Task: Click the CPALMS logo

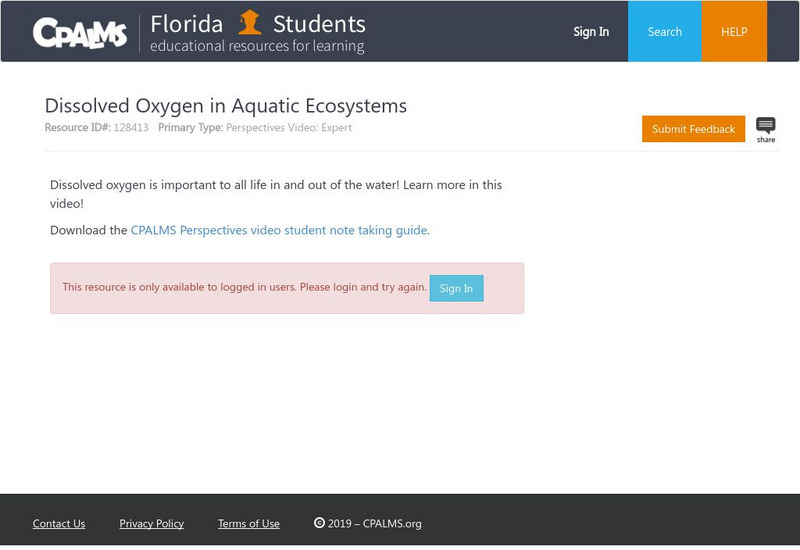Action: click(x=80, y=33)
